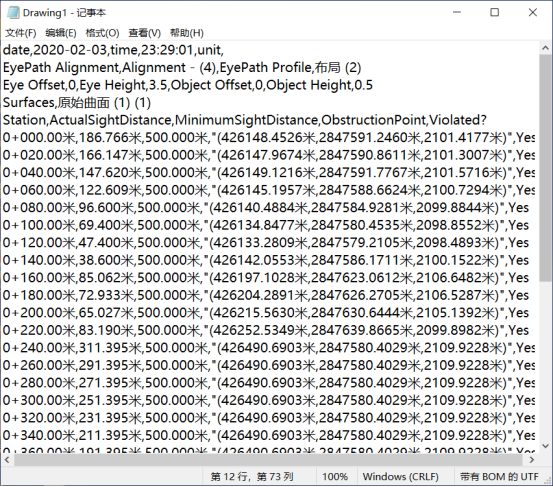Click the row starting 0+320.00米
The image size is (553, 487).
(x=269, y=418)
